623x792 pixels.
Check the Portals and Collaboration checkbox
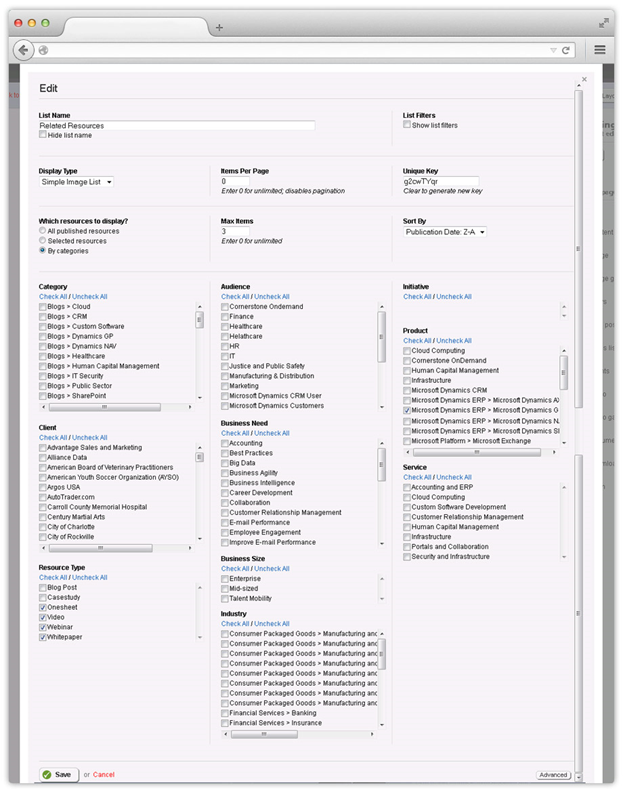click(x=407, y=547)
